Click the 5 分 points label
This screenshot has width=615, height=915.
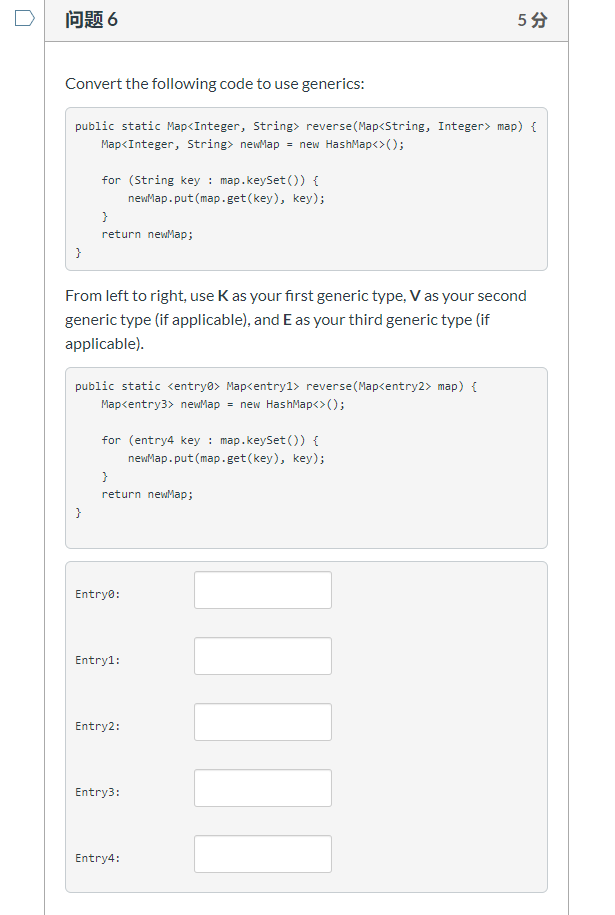[530, 20]
